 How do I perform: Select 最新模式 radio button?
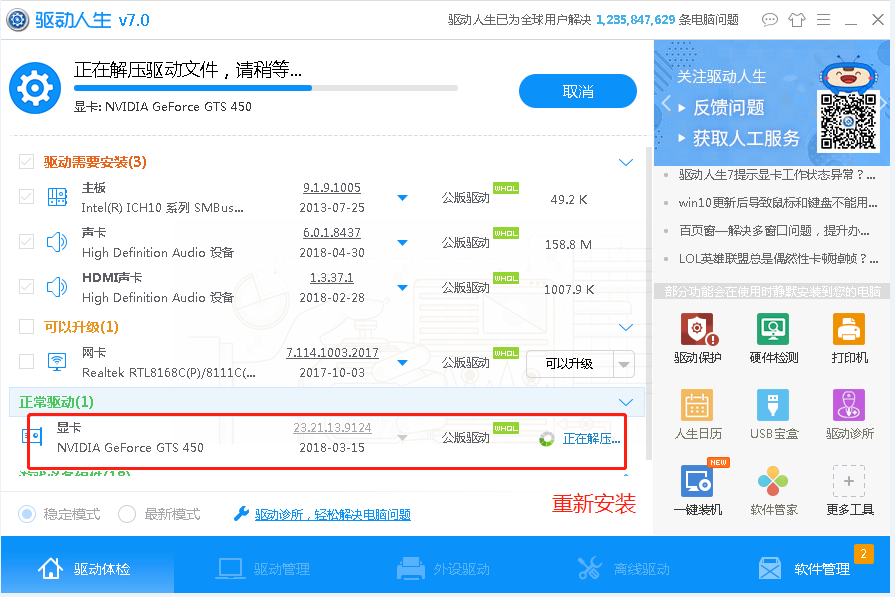(127, 514)
